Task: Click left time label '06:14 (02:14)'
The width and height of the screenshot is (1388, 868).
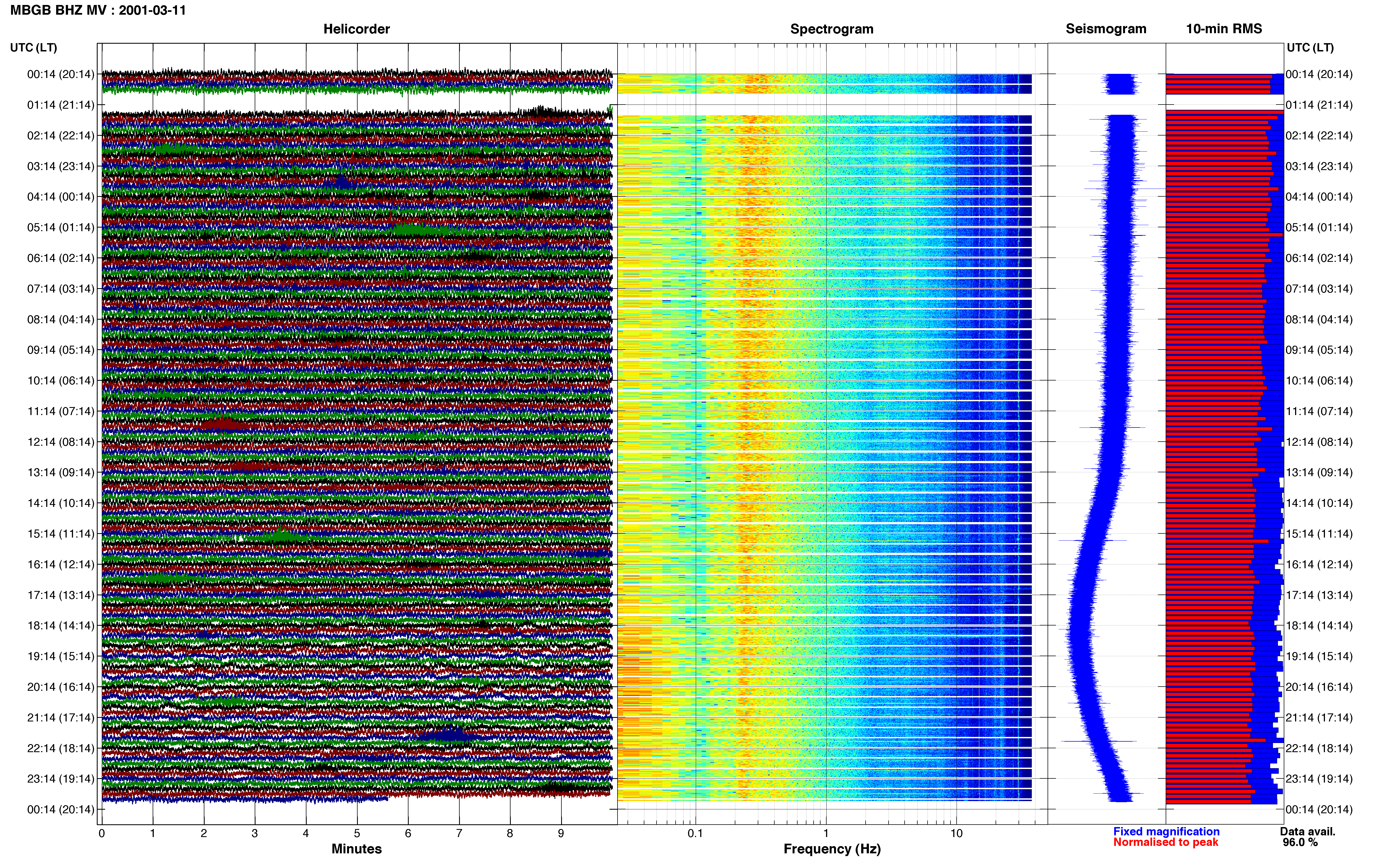Action: click(61, 258)
